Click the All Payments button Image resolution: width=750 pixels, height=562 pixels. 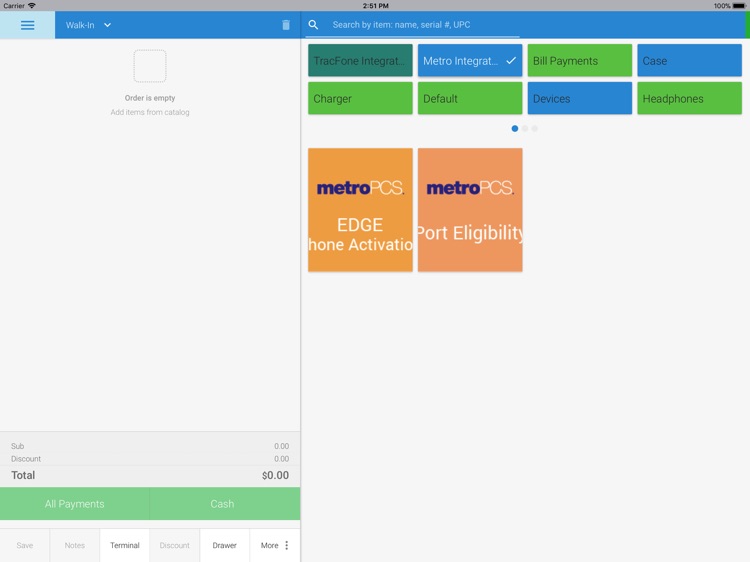75,504
